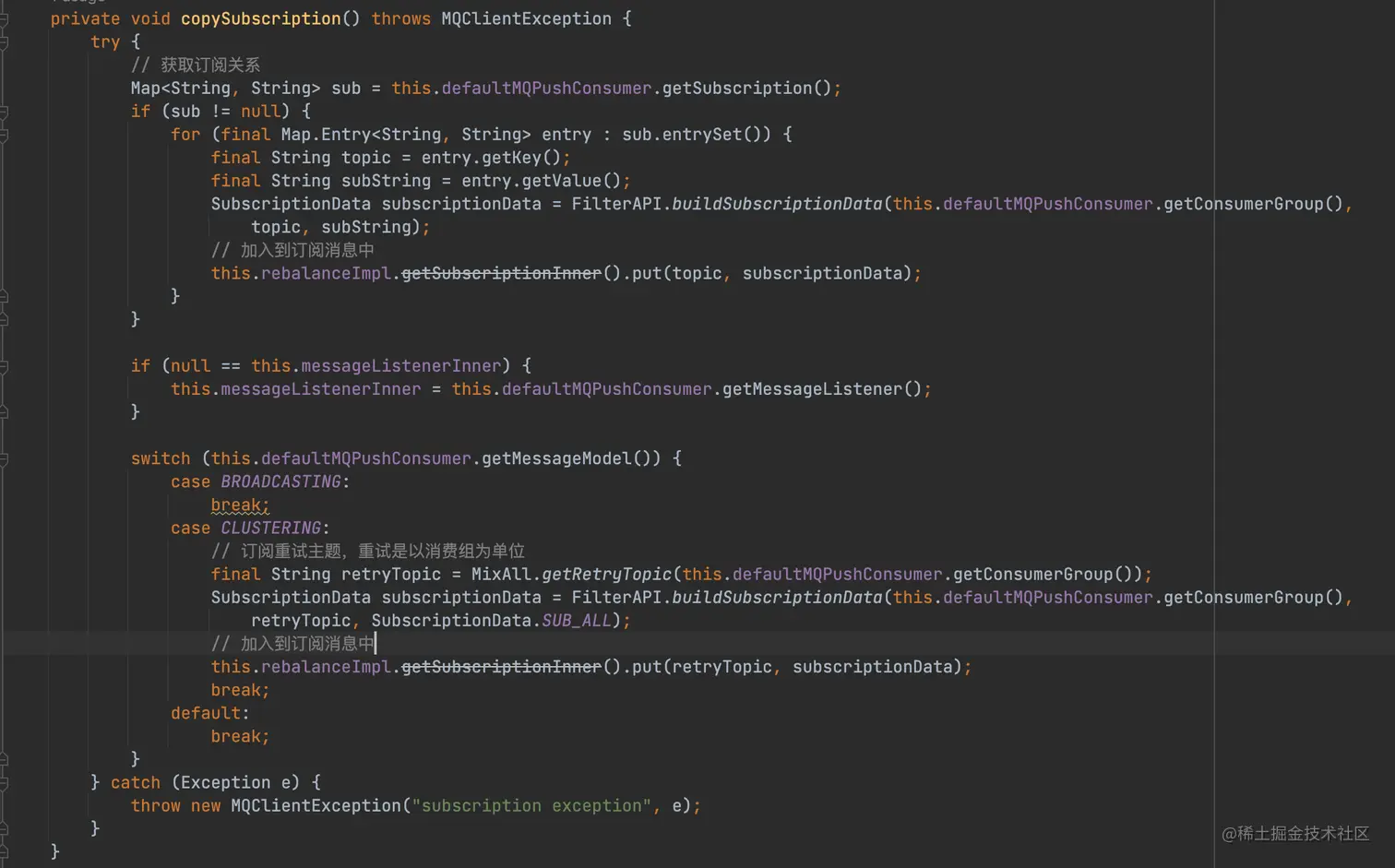
Task: Click the "subscription exception" string literal
Action: (531, 805)
